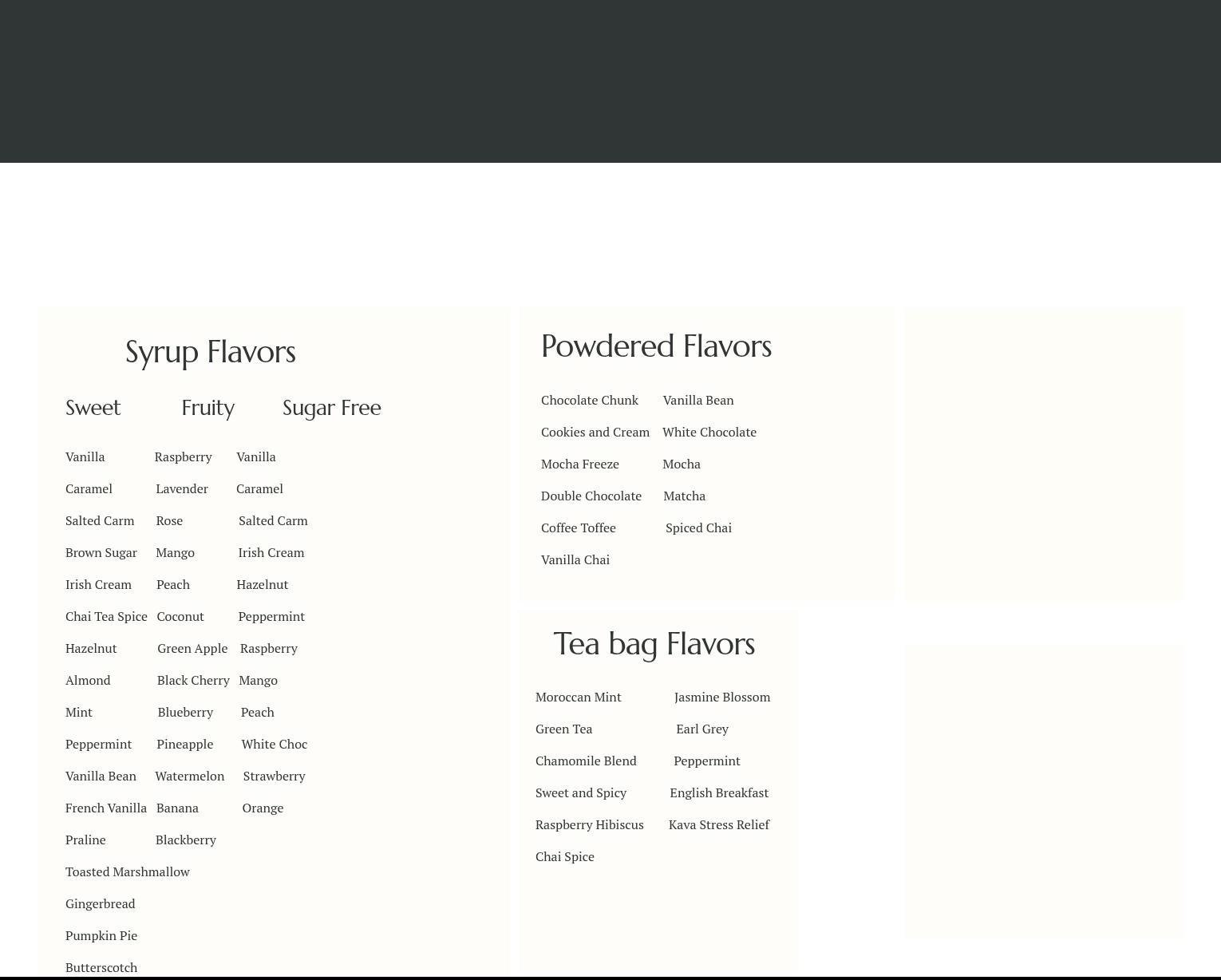The width and height of the screenshot is (1221, 980).
Task: Select the Jasmine Blossom tea bag
Action: point(722,697)
